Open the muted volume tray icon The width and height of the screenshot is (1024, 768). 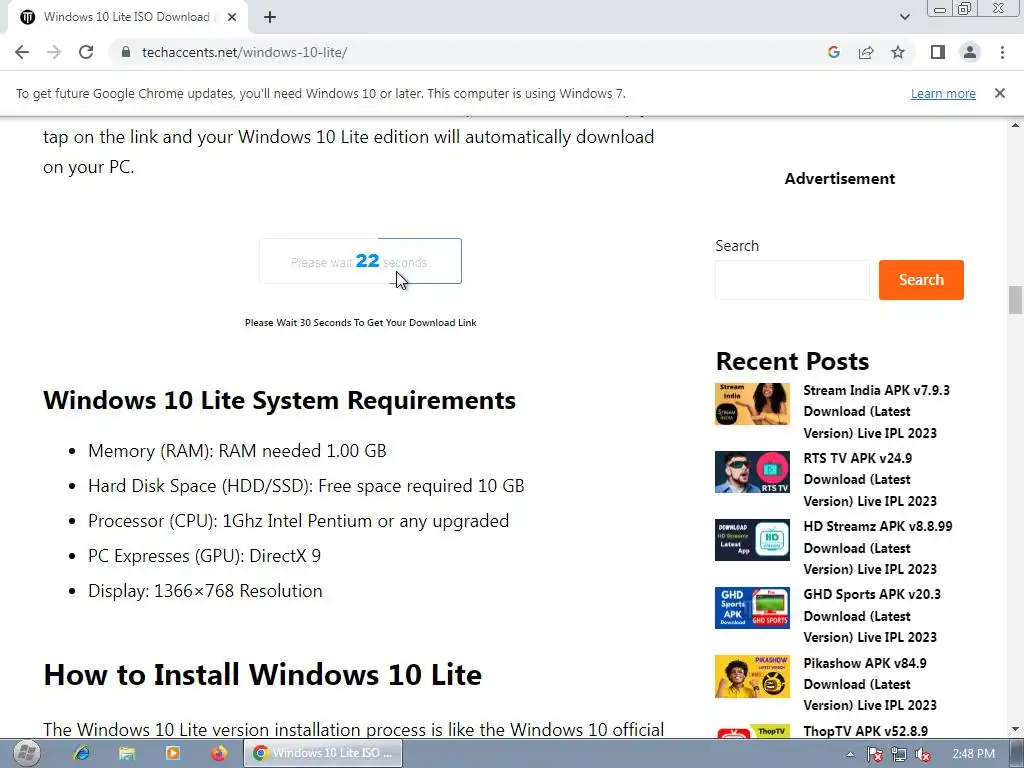[x=923, y=754]
